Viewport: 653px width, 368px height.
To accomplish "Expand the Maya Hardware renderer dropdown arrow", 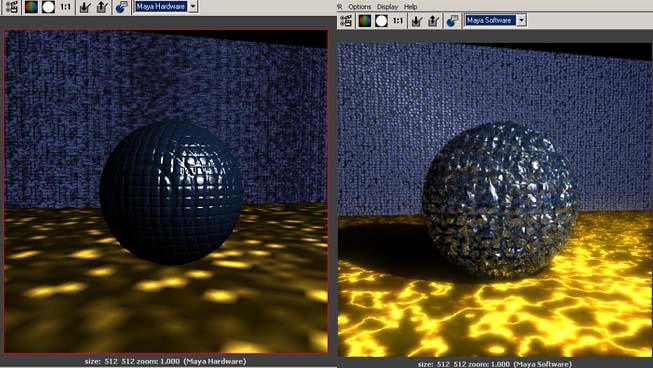I will pos(193,6).
